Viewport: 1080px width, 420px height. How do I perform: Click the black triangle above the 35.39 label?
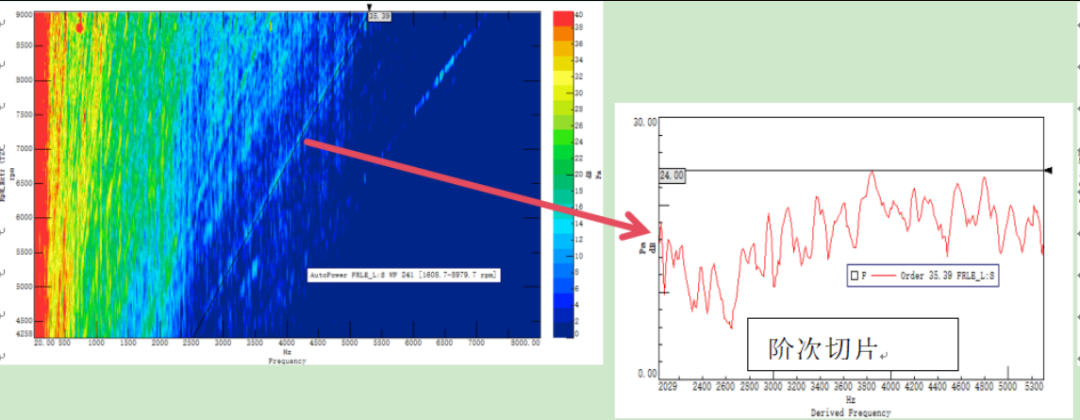pyautogui.click(x=369, y=8)
